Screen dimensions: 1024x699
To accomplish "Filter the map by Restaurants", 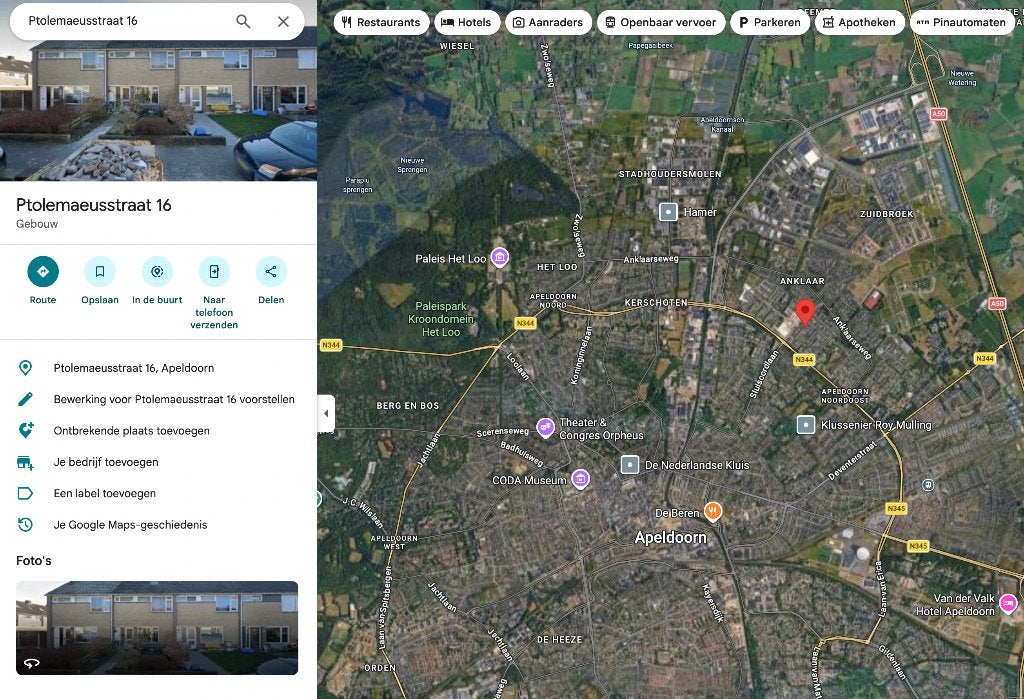I will point(381,22).
